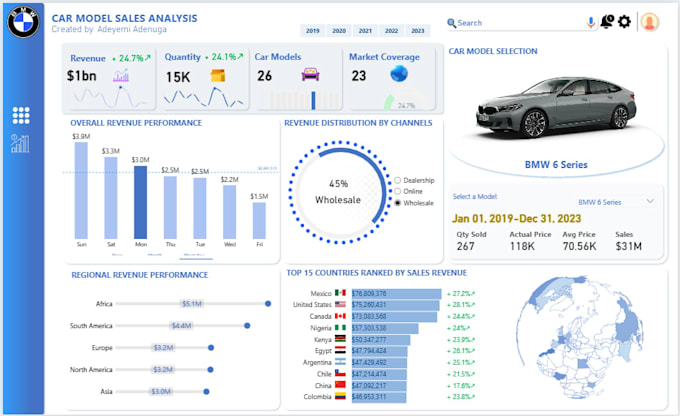Activate the microphone voice search icon
Image resolution: width=680 pixels, height=416 pixels.
click(590, 22)
